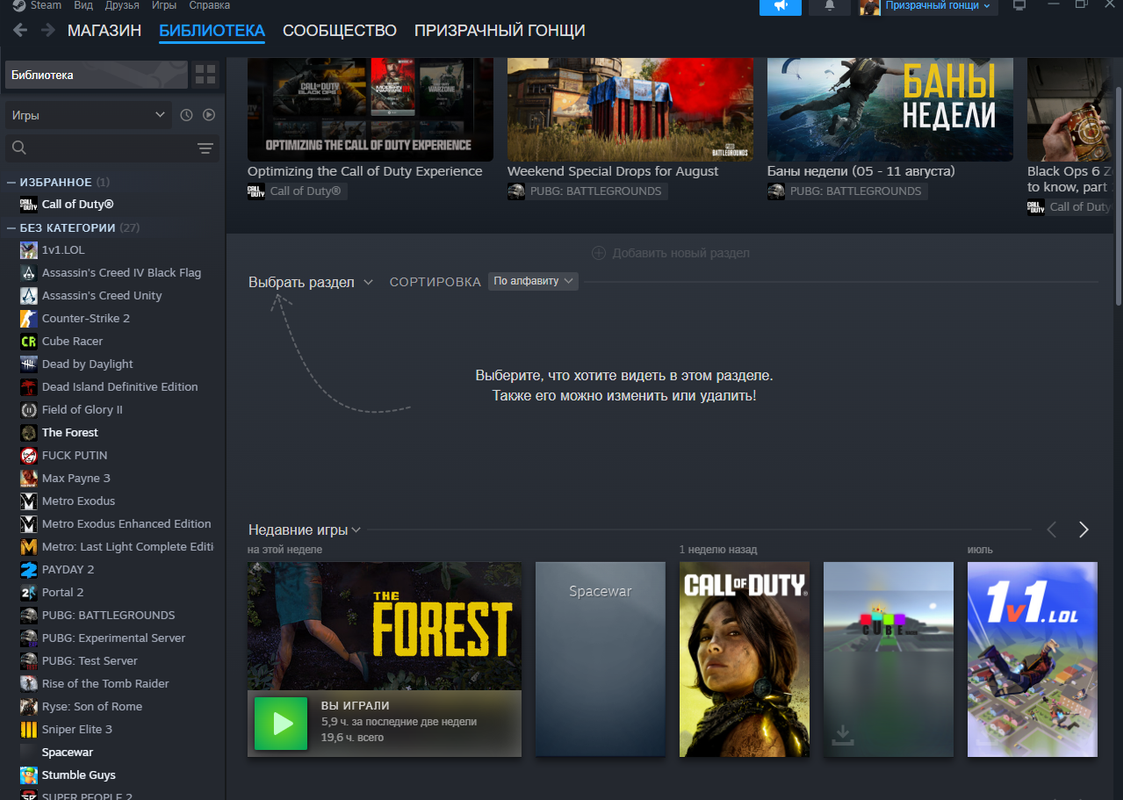
Task: Click the Portal 2 game icon
Action: pos(29,592)
